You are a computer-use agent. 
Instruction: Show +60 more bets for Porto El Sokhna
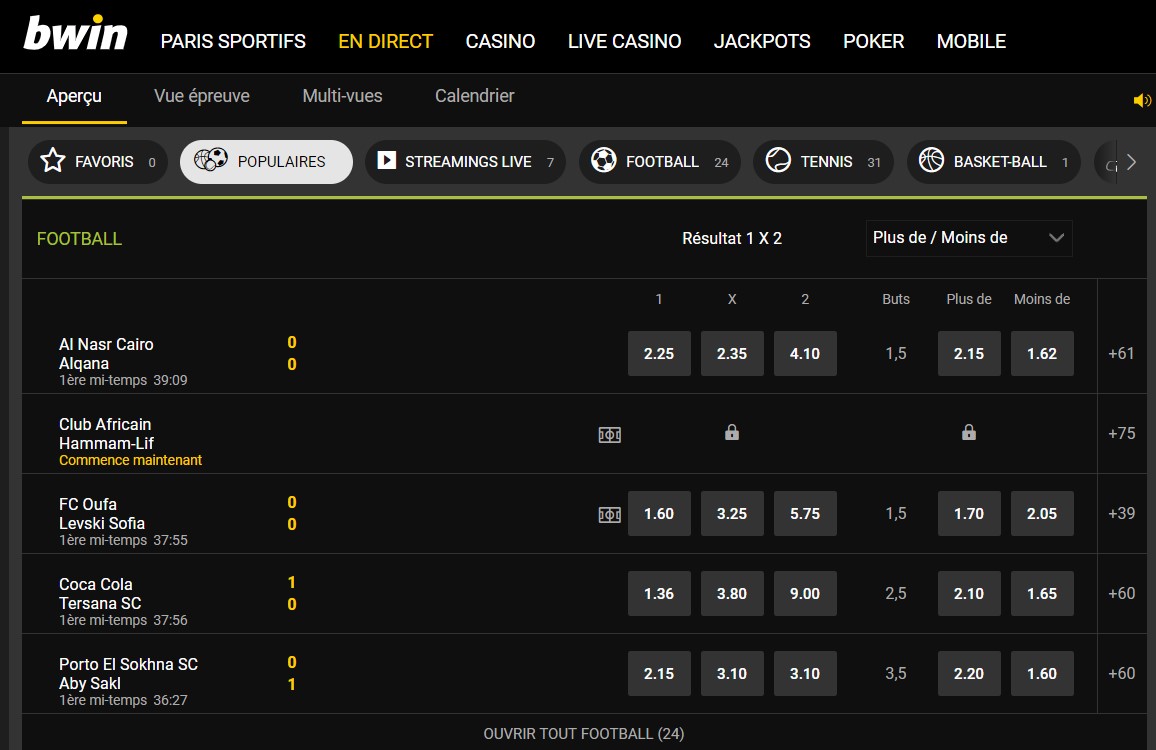pyautogui.click(x=1121, y=673)
